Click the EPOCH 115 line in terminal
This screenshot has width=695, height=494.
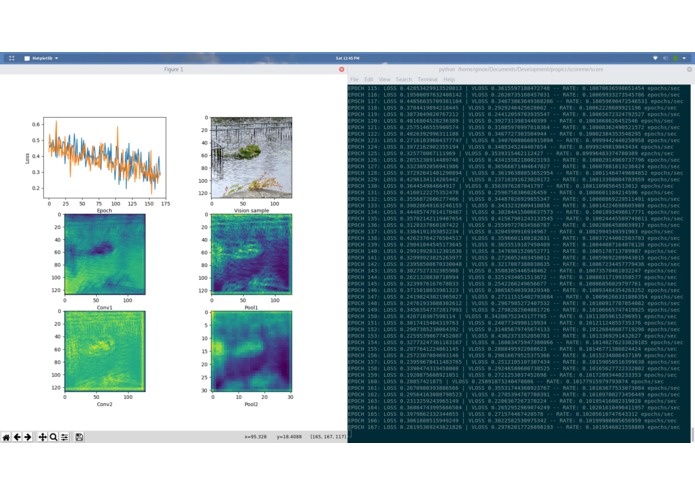[515, 88]
